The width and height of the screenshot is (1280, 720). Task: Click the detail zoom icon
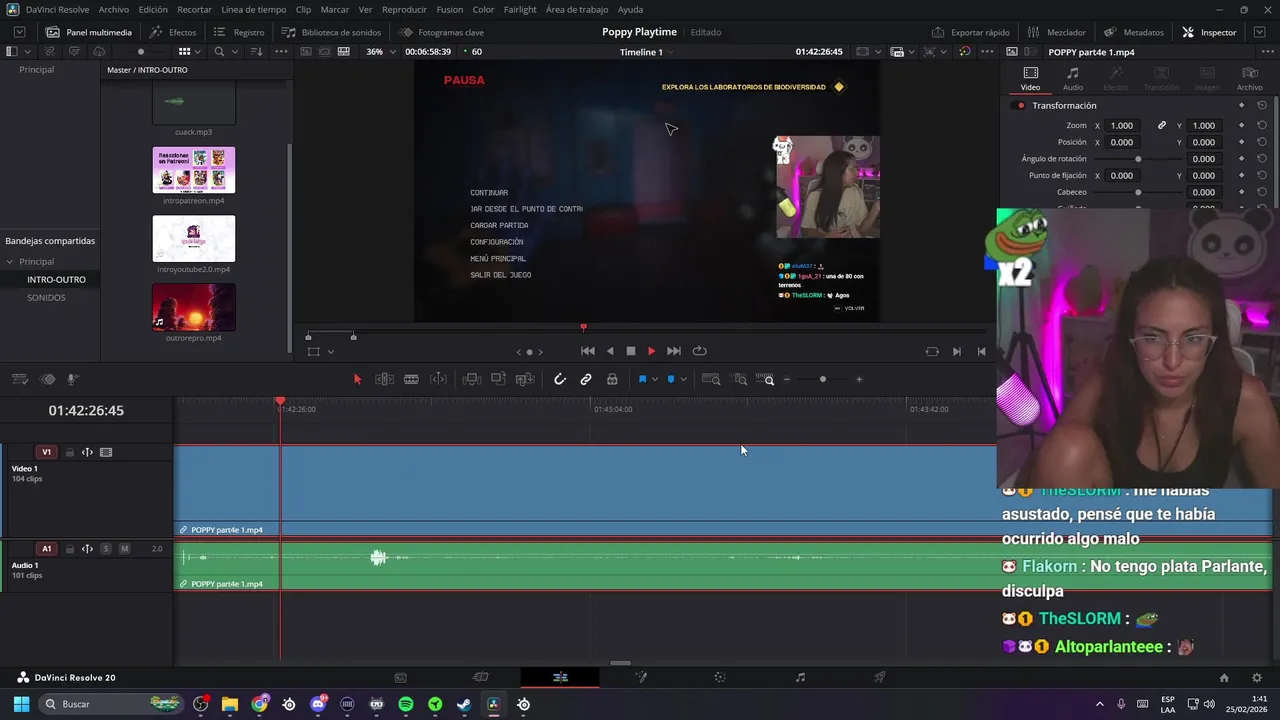[x=740, y=379]
